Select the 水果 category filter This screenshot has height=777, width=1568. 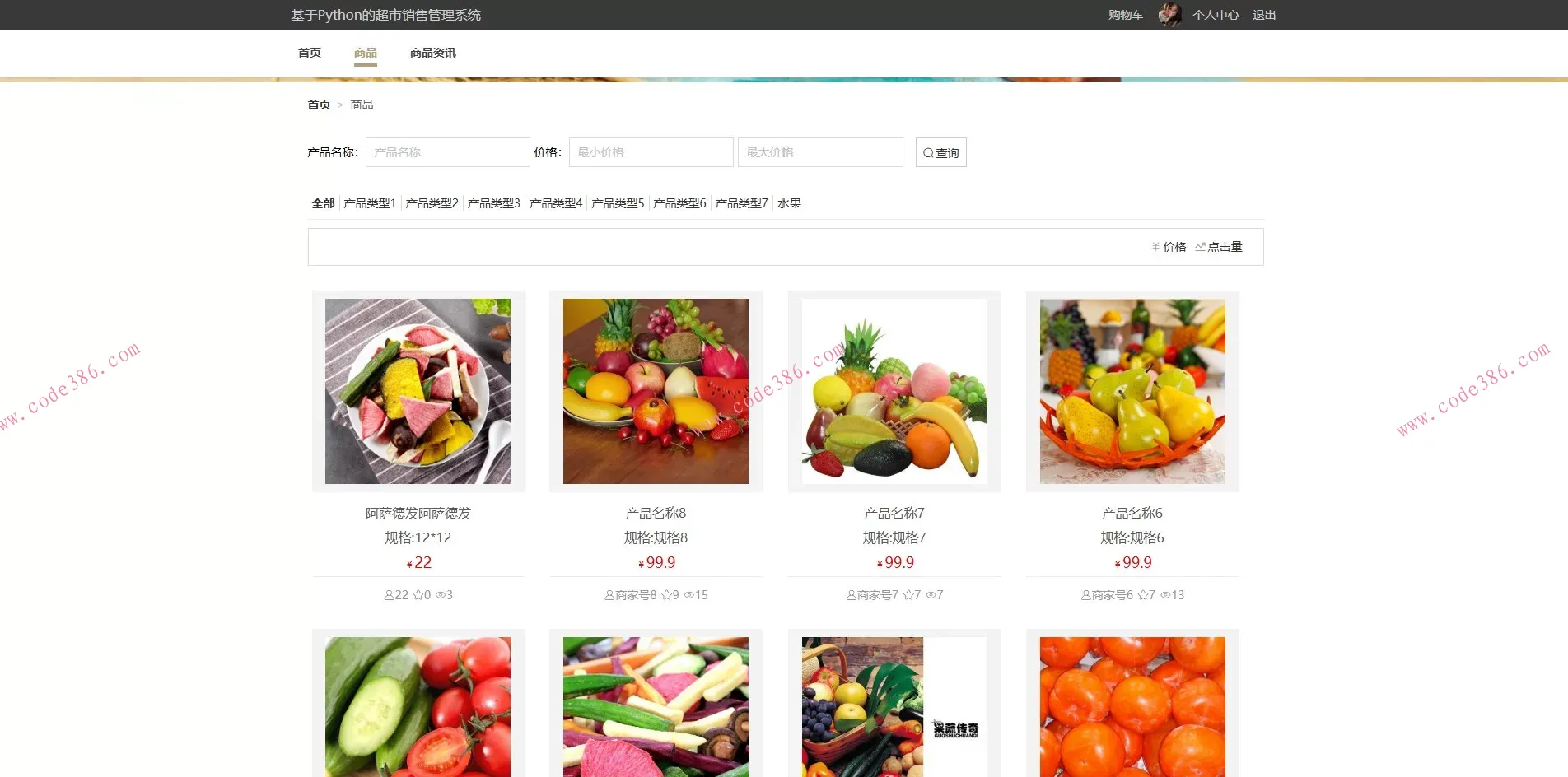(791, 202)
